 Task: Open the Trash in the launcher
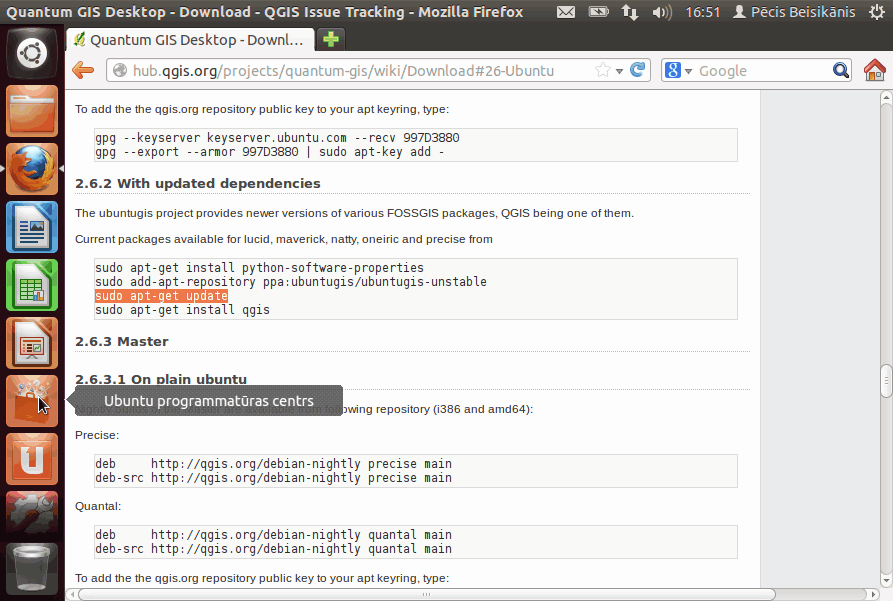[32, 568]
